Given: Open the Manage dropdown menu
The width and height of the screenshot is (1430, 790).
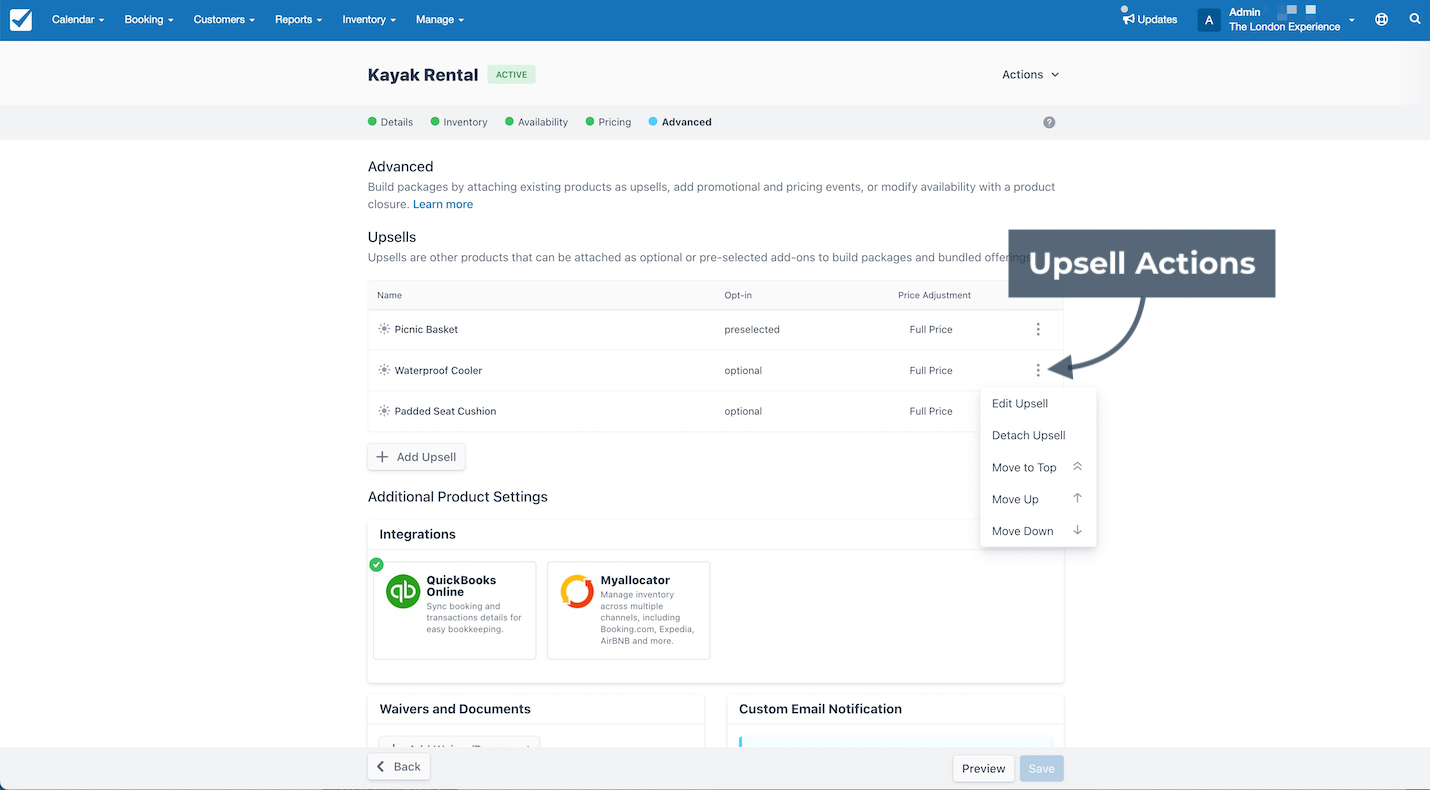Looking at the screenshot, I should [x=440, y=19].
